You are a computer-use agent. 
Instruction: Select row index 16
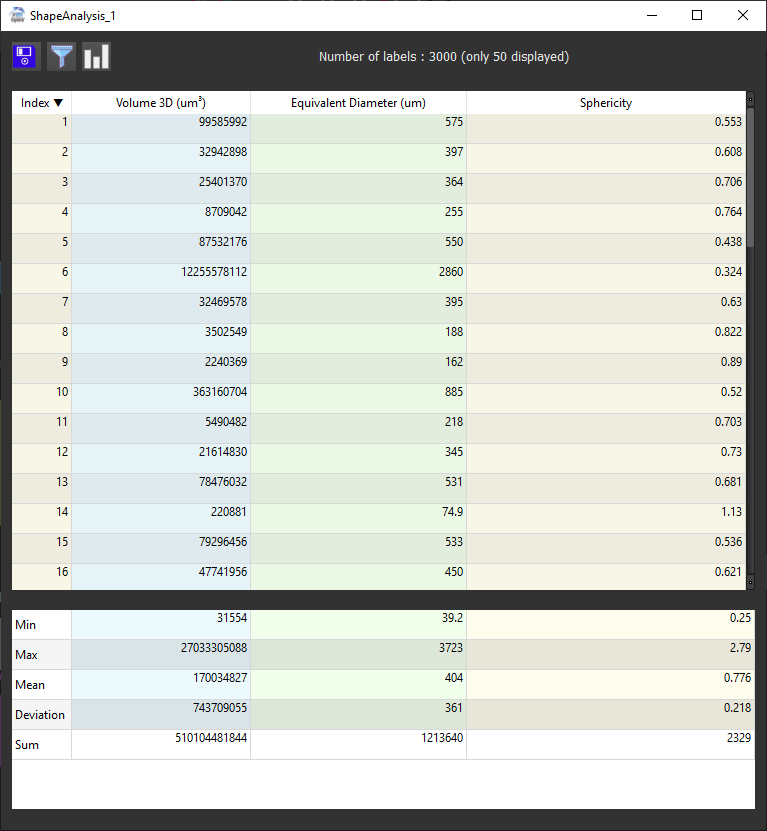pyautogui.click(x=42, y=577)
